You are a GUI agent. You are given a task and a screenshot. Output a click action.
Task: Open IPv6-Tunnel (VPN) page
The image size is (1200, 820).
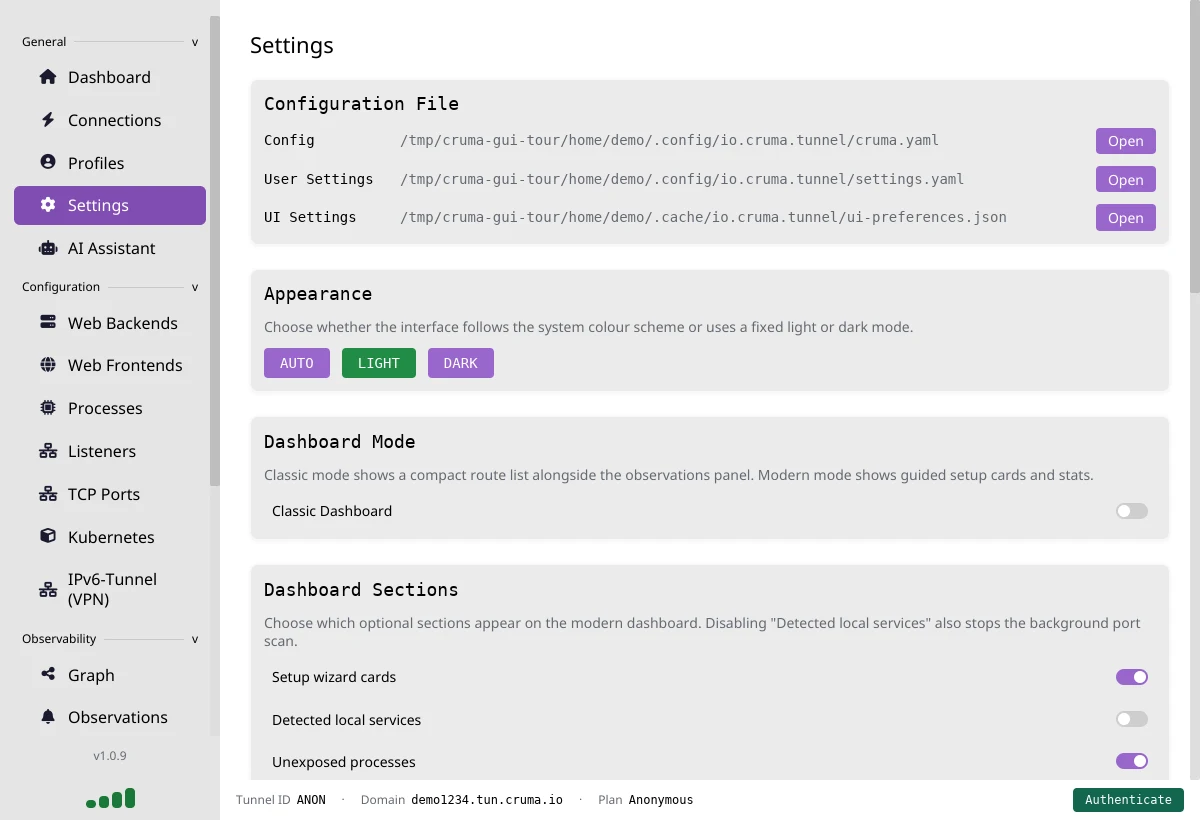click(x=110, y=589)
